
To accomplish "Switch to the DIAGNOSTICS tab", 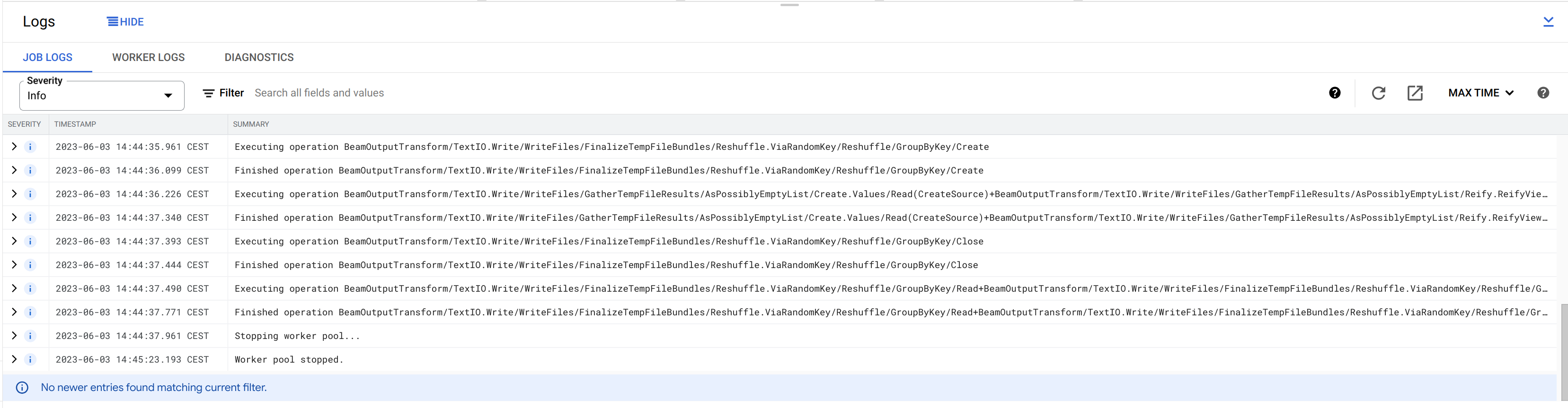I will 259,58.
